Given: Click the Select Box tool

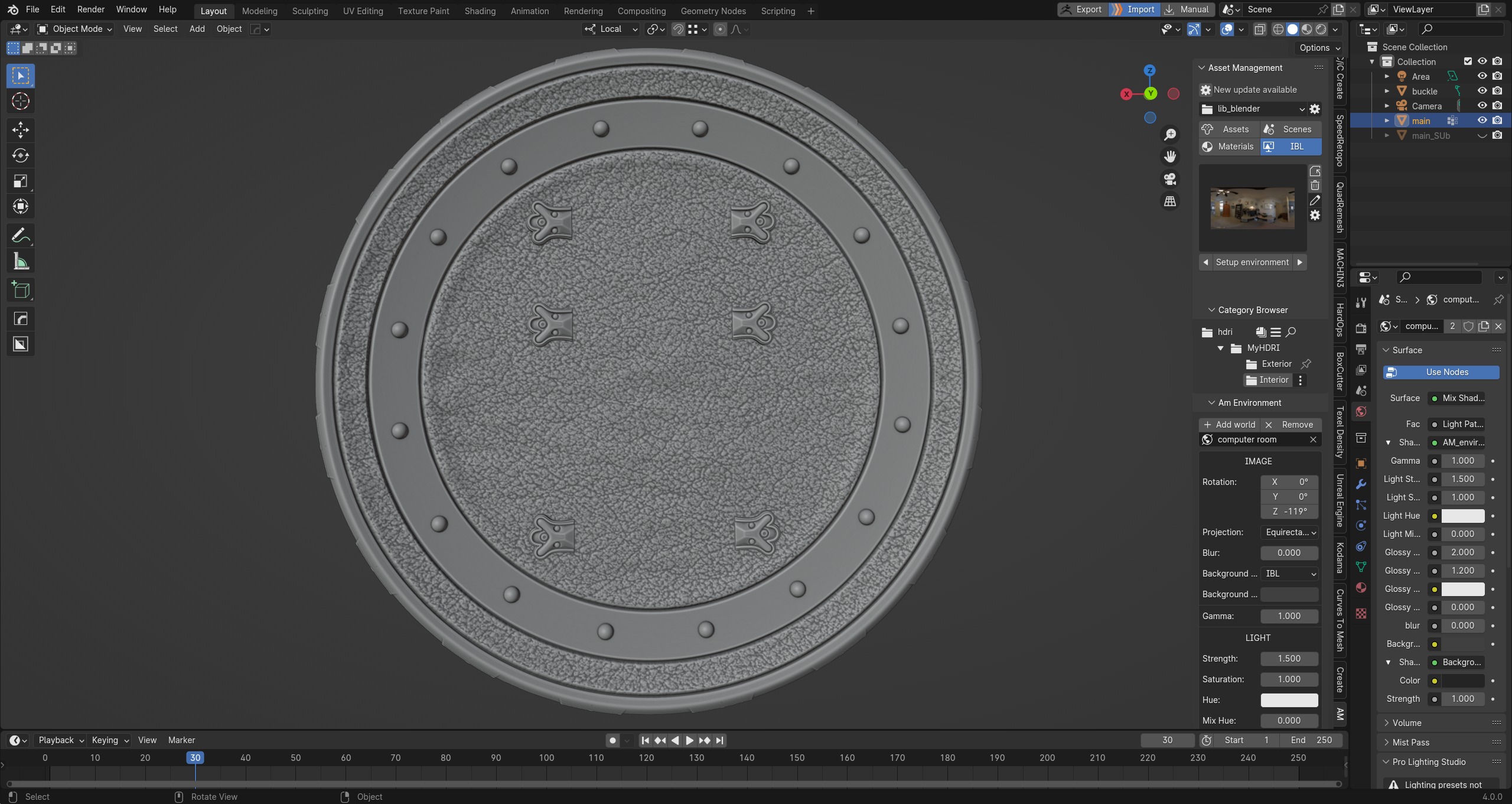Looking at the screenshot, I should pos(21,76).
